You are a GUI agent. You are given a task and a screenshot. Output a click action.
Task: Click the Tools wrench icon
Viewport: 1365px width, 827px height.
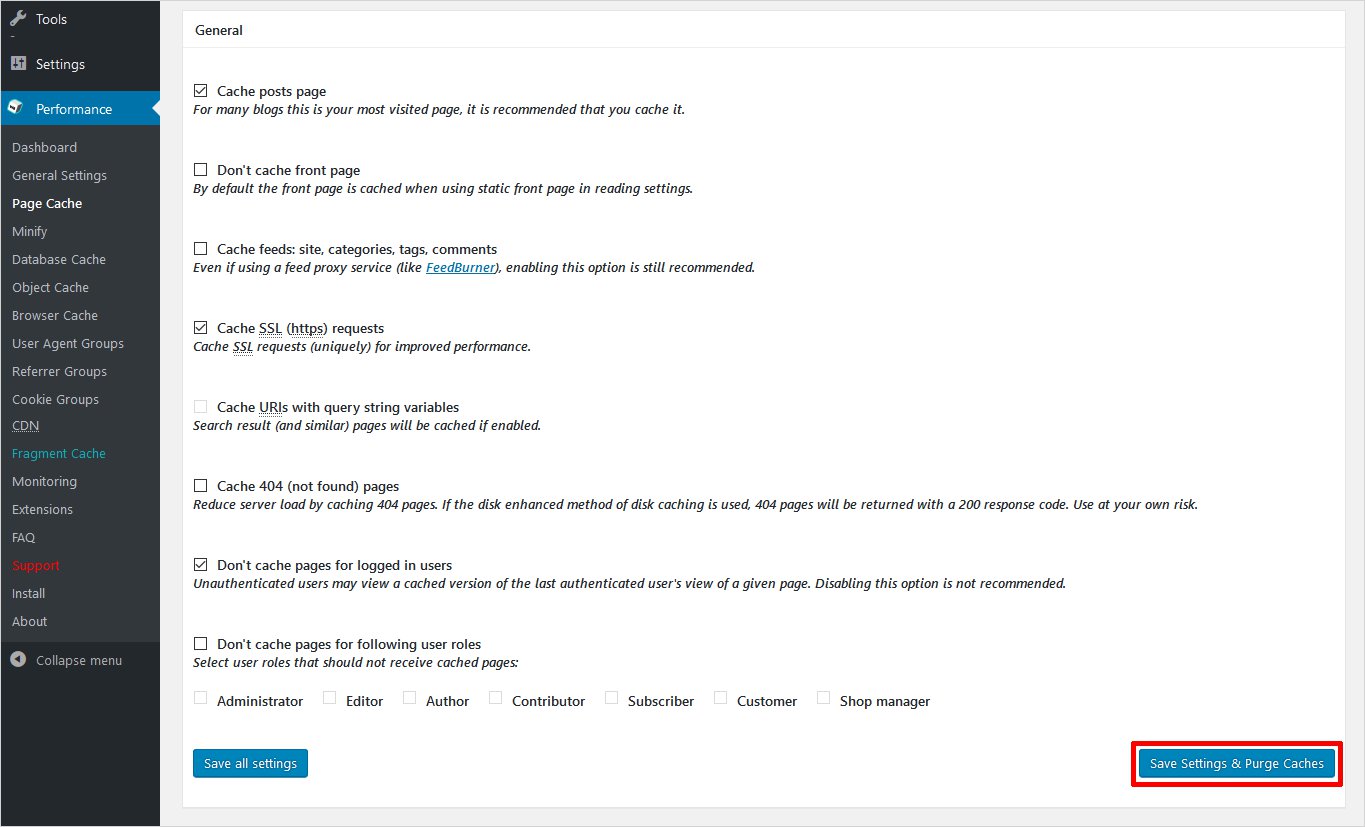[x=18, y=18]
